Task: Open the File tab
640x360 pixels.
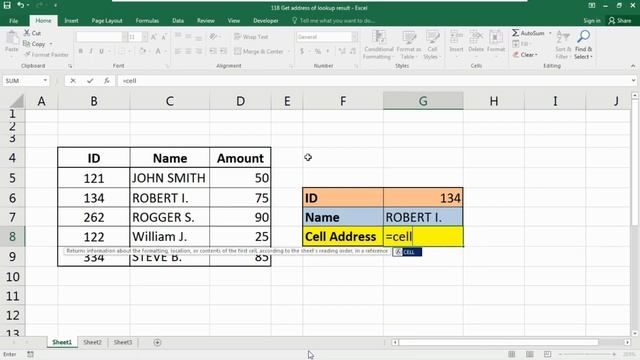Action: tap(13, 20)
